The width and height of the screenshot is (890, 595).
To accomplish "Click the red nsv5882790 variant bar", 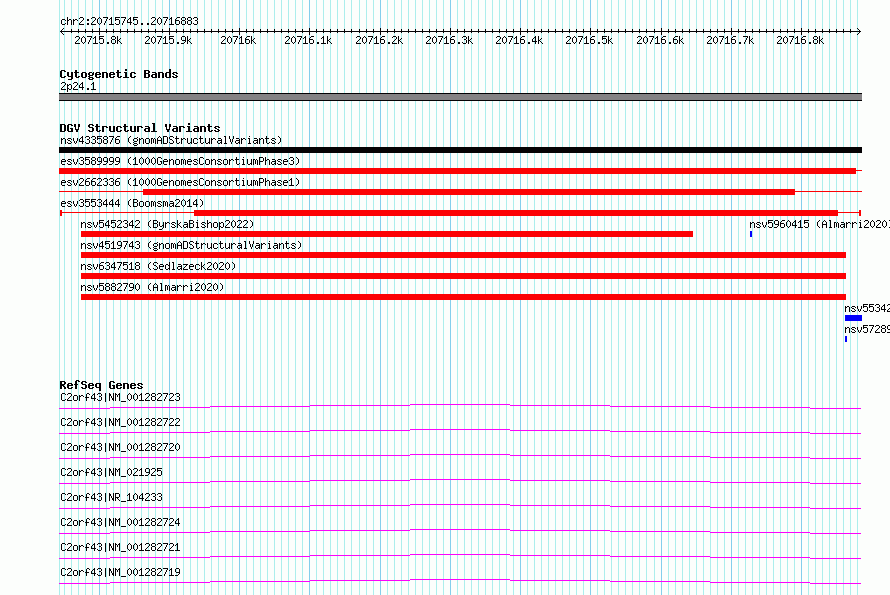I will [x=463, y=297].
